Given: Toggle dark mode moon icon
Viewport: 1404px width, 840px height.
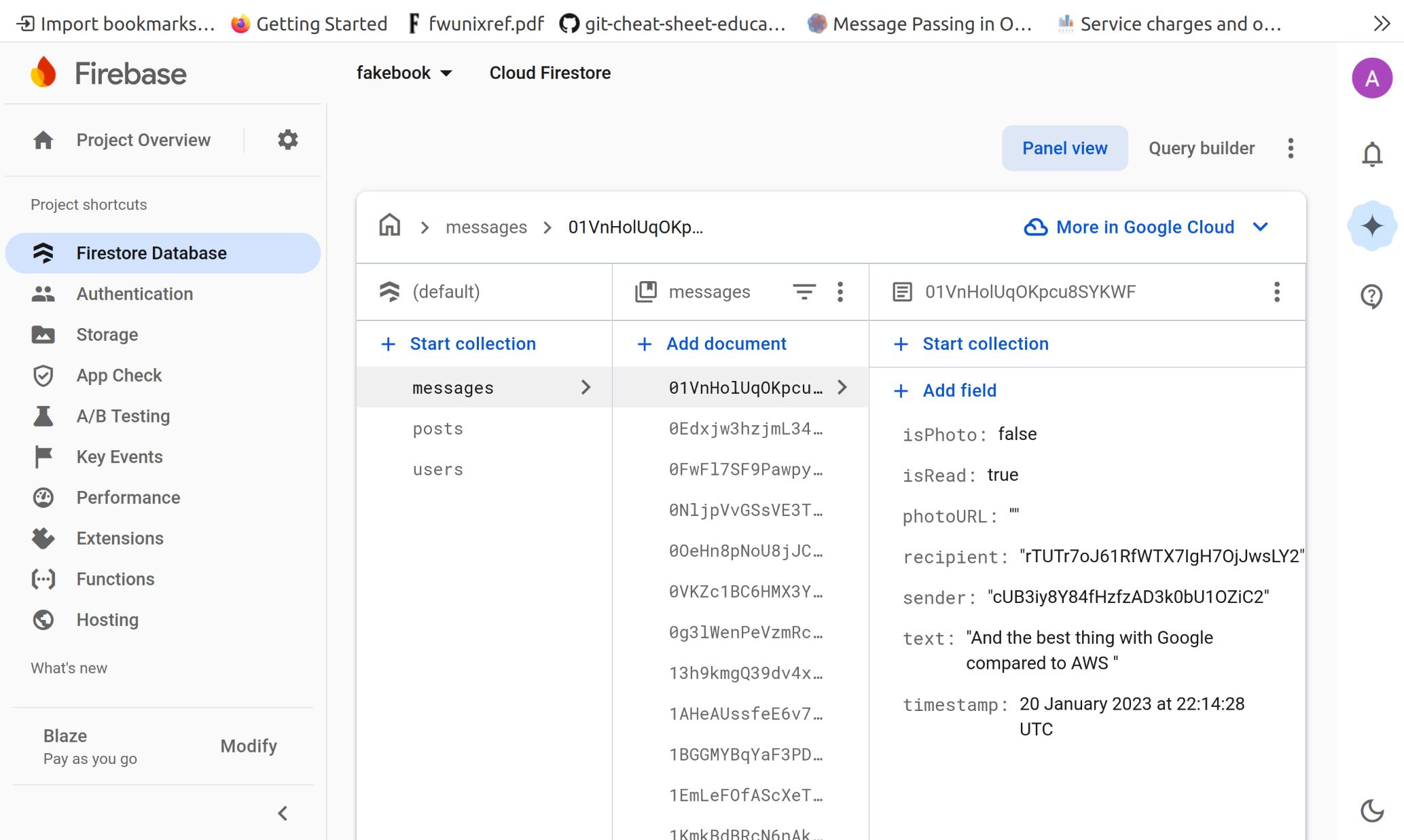Looking at the screenshot, I should pos(1372,810).
